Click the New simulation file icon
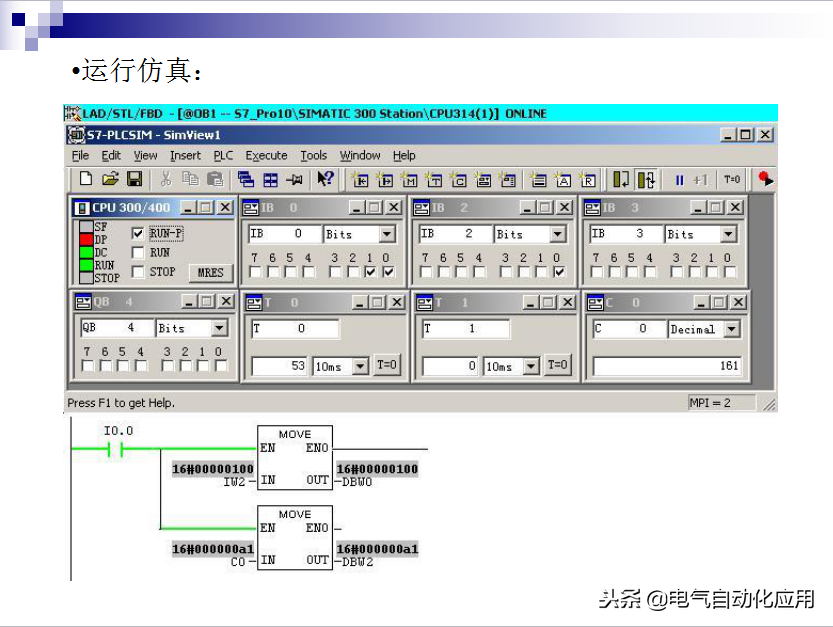 click(86, 179)
